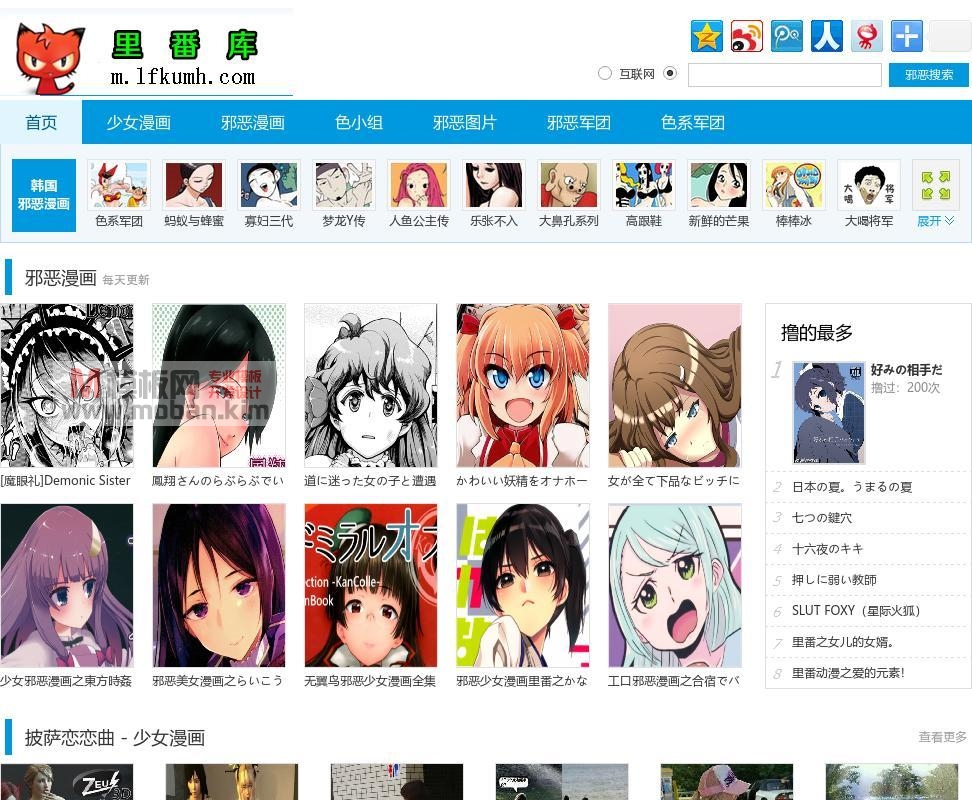This screenshot has height=800, width=972.
Task: Open ranking item 七つの鍵穴
Action: (822, 518)
